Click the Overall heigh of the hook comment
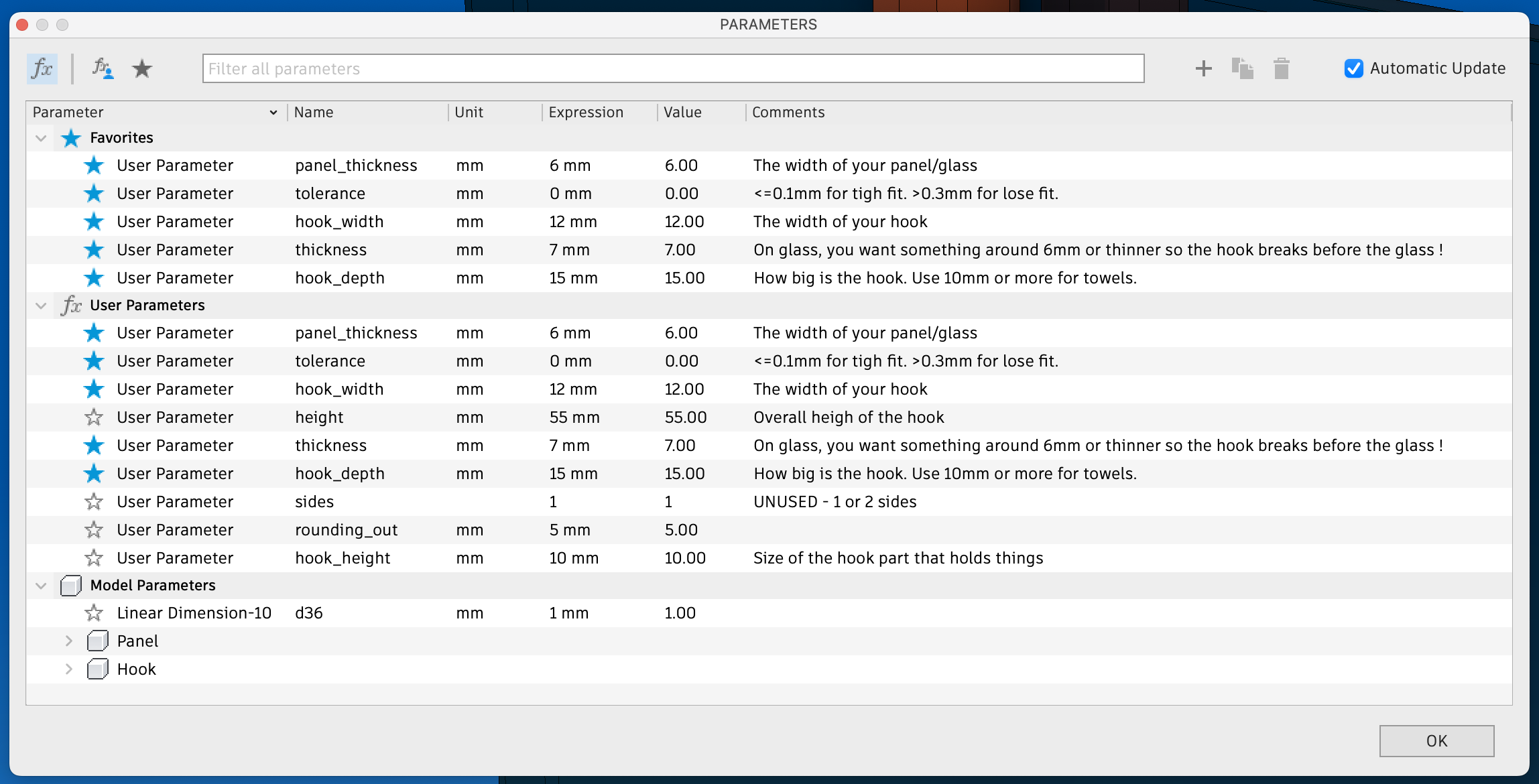 pos(849,417)
